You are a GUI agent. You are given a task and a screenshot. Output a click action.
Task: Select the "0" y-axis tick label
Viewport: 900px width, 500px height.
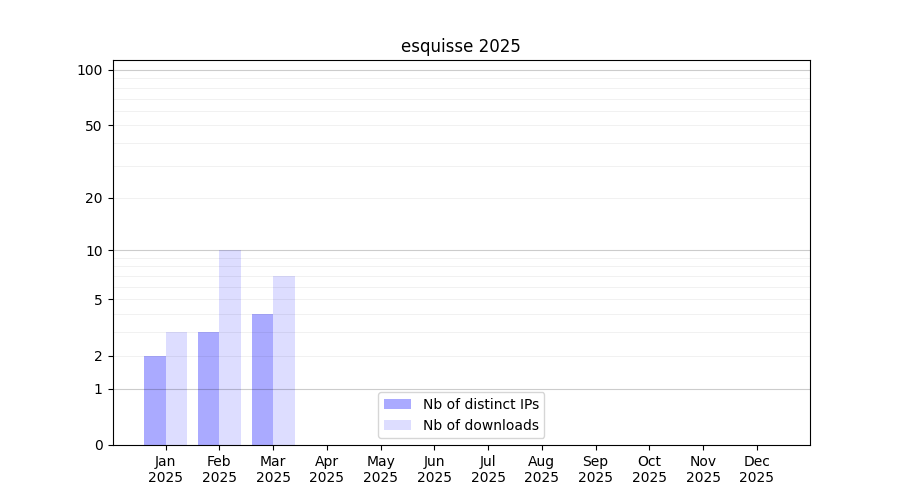(98, 445)
